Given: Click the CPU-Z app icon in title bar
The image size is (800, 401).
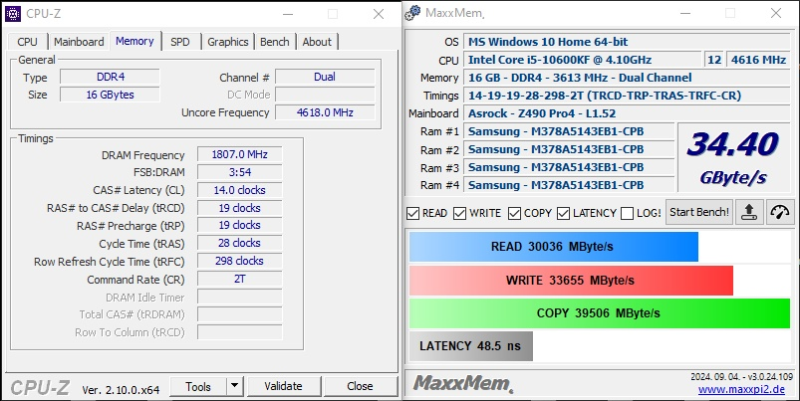Looking at the screenshot, I should coord(12,13).
